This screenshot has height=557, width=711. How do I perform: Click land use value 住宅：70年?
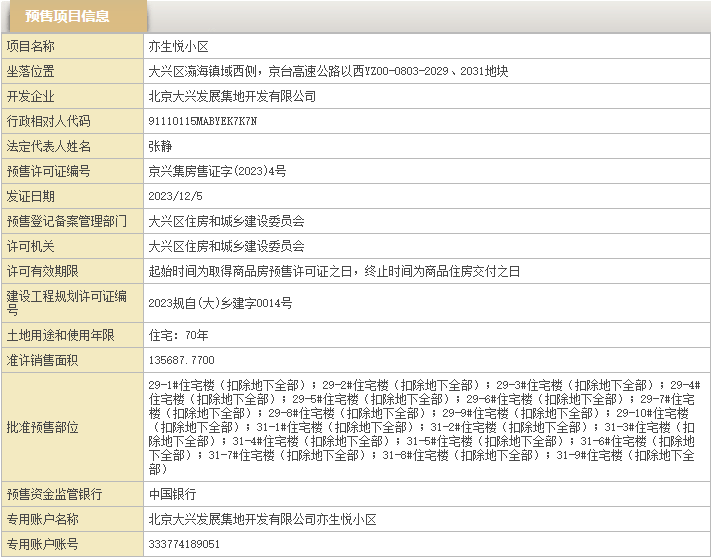178,334
